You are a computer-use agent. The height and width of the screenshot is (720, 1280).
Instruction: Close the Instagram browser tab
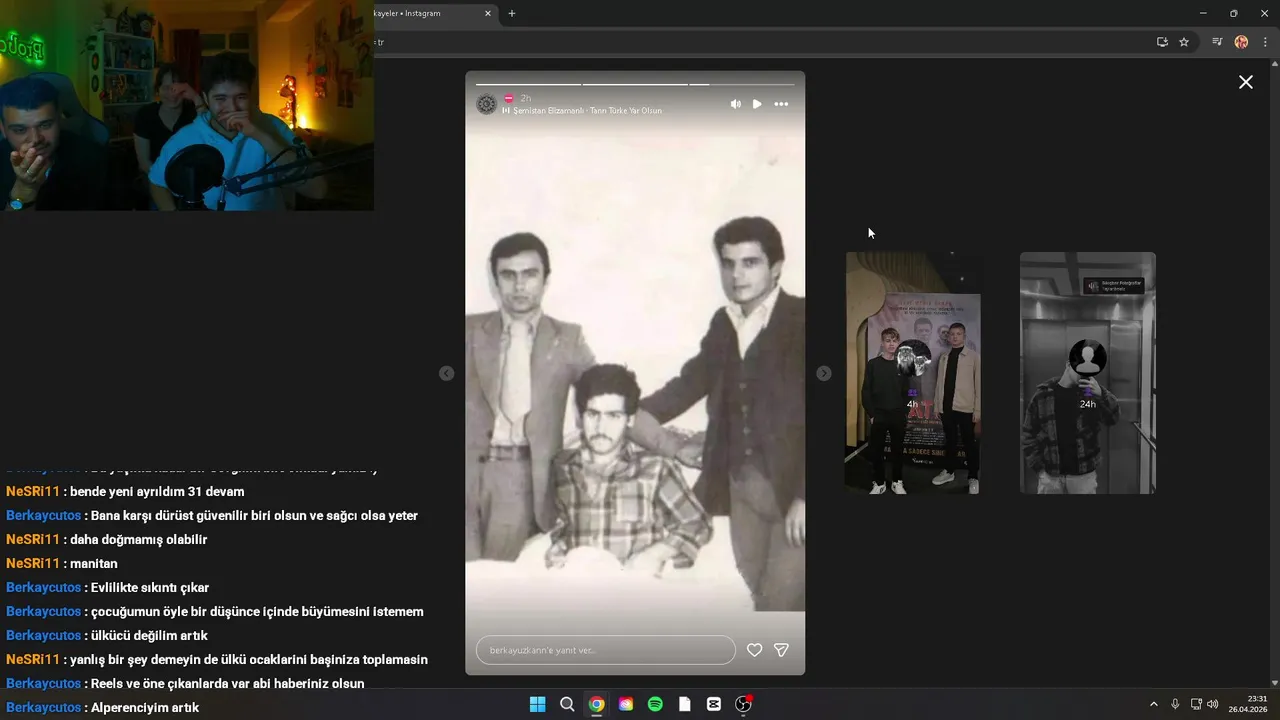click(488, 14)
